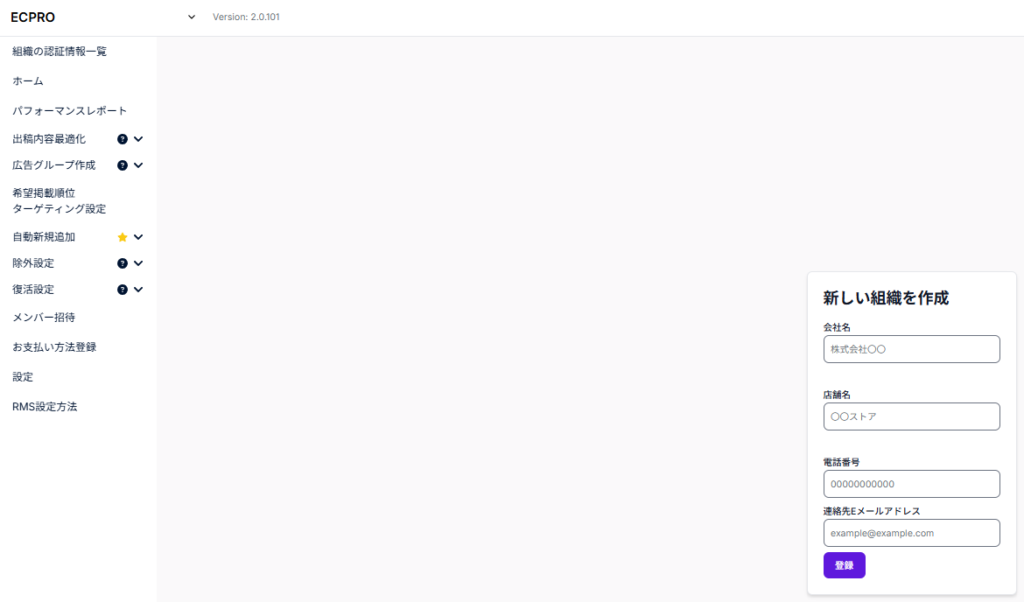
Task: Expand the 自動新規追加 submenu chevron
Action: (x=138, y=237)
